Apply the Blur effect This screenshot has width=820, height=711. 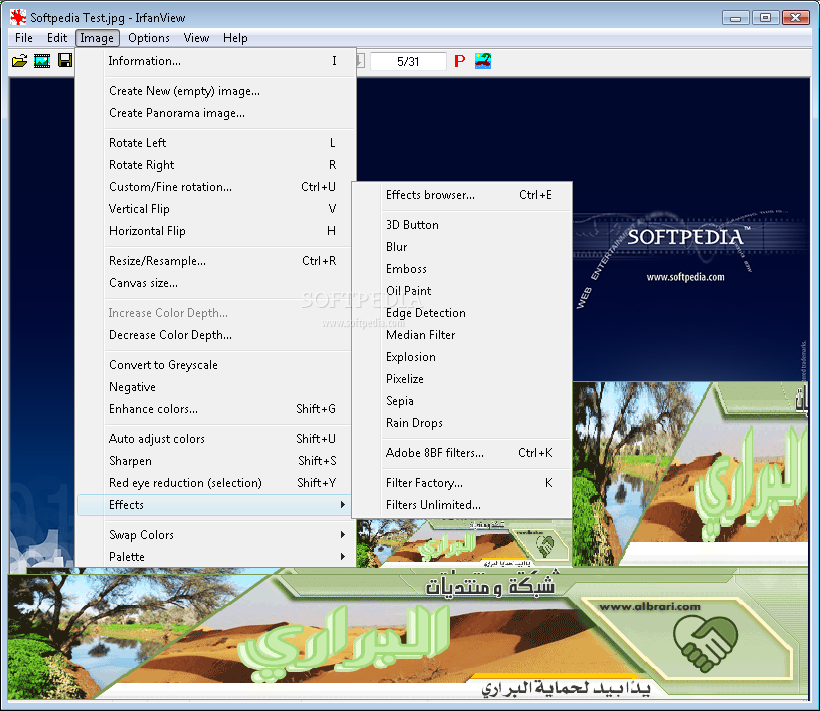coord(462,247)
